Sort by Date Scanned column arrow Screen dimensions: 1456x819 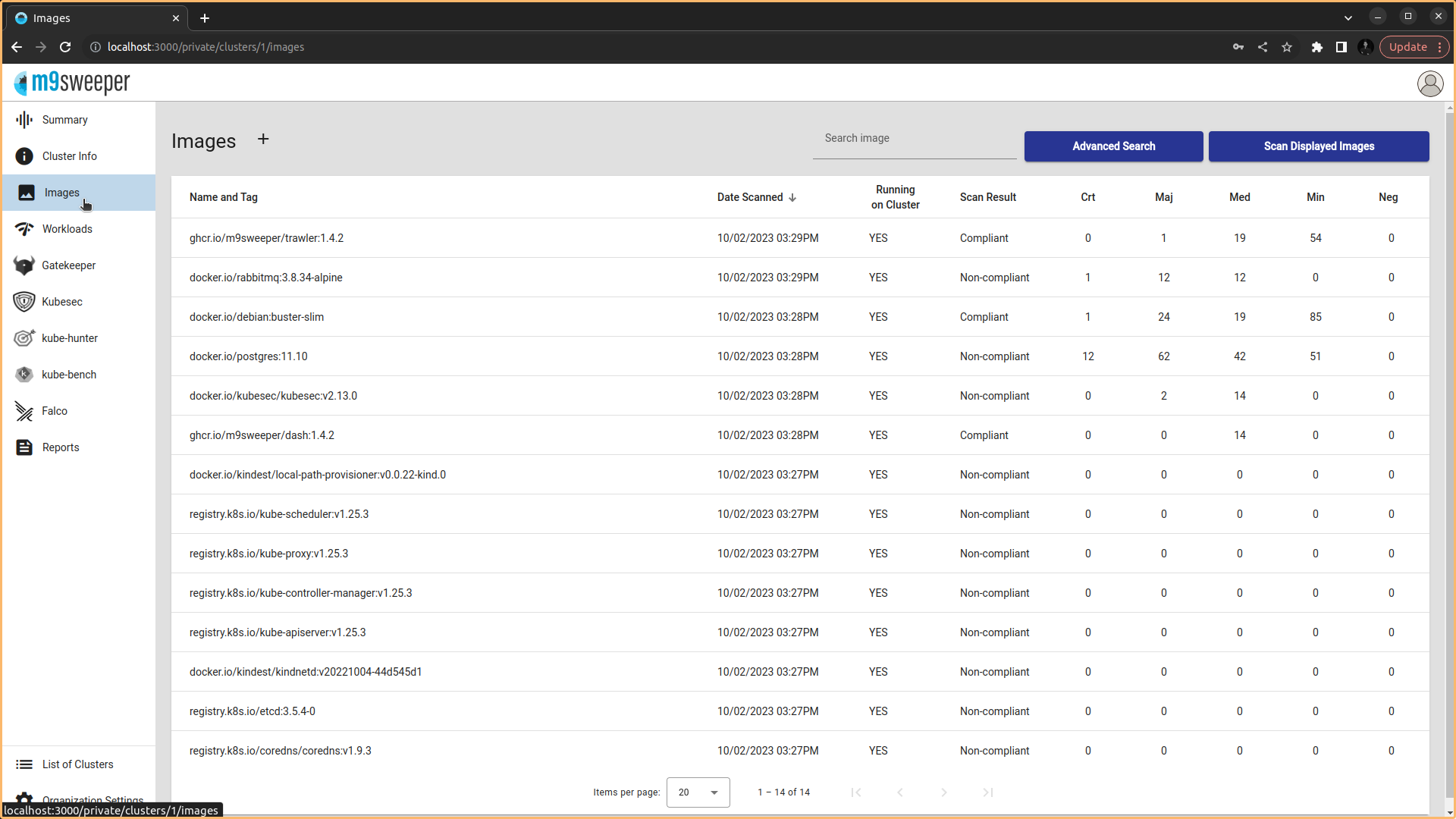click(792, 198)
